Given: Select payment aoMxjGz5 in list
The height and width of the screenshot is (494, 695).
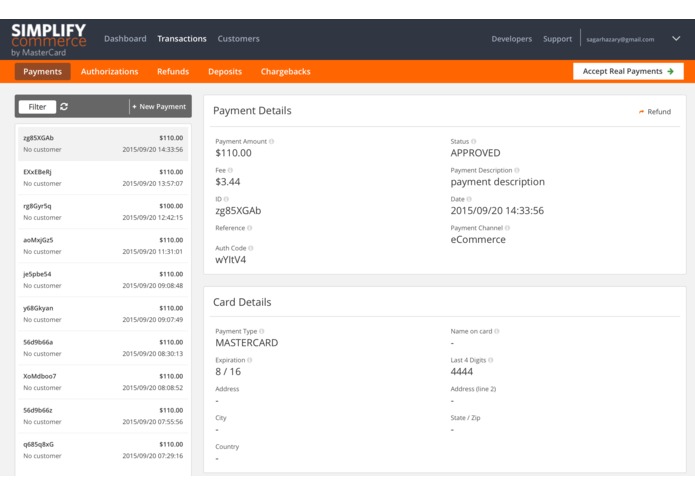Looking at the screenshot, I should pos(103,246).
